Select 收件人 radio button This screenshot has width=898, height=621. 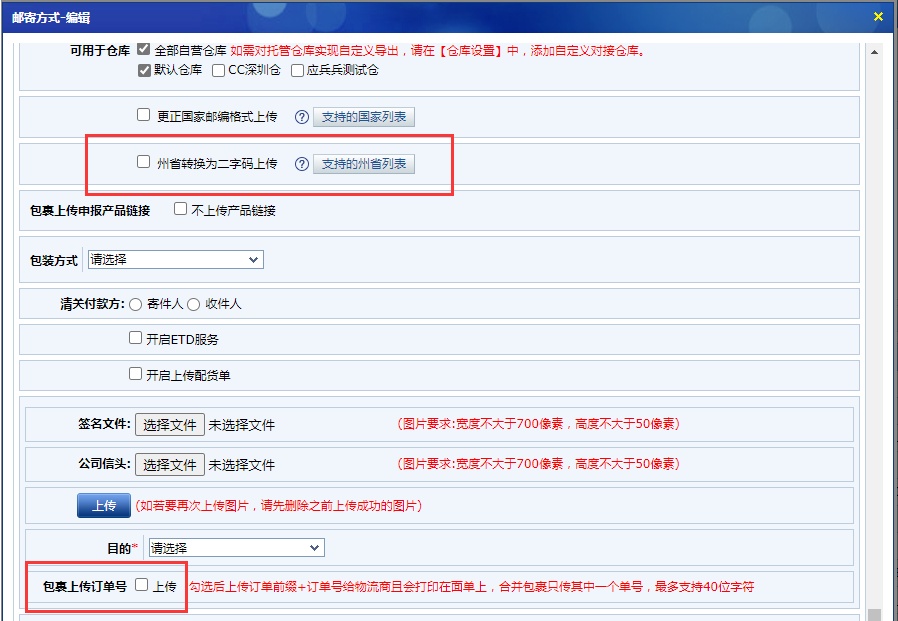coord(194,304)
